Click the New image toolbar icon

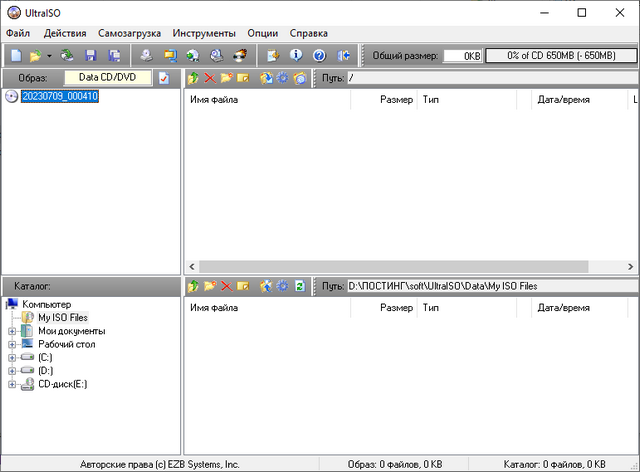click(x=16, y=56)
